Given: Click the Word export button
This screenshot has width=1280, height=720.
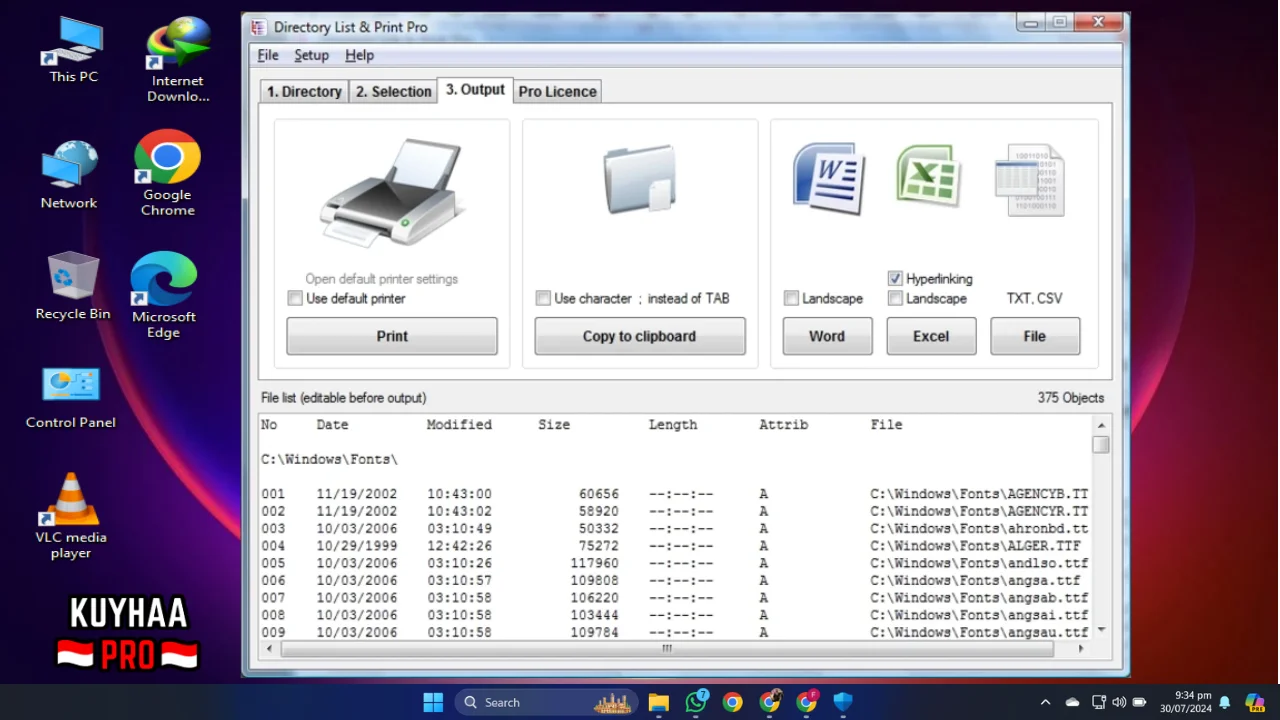Looking at the screenshot, I should point(827,336).
